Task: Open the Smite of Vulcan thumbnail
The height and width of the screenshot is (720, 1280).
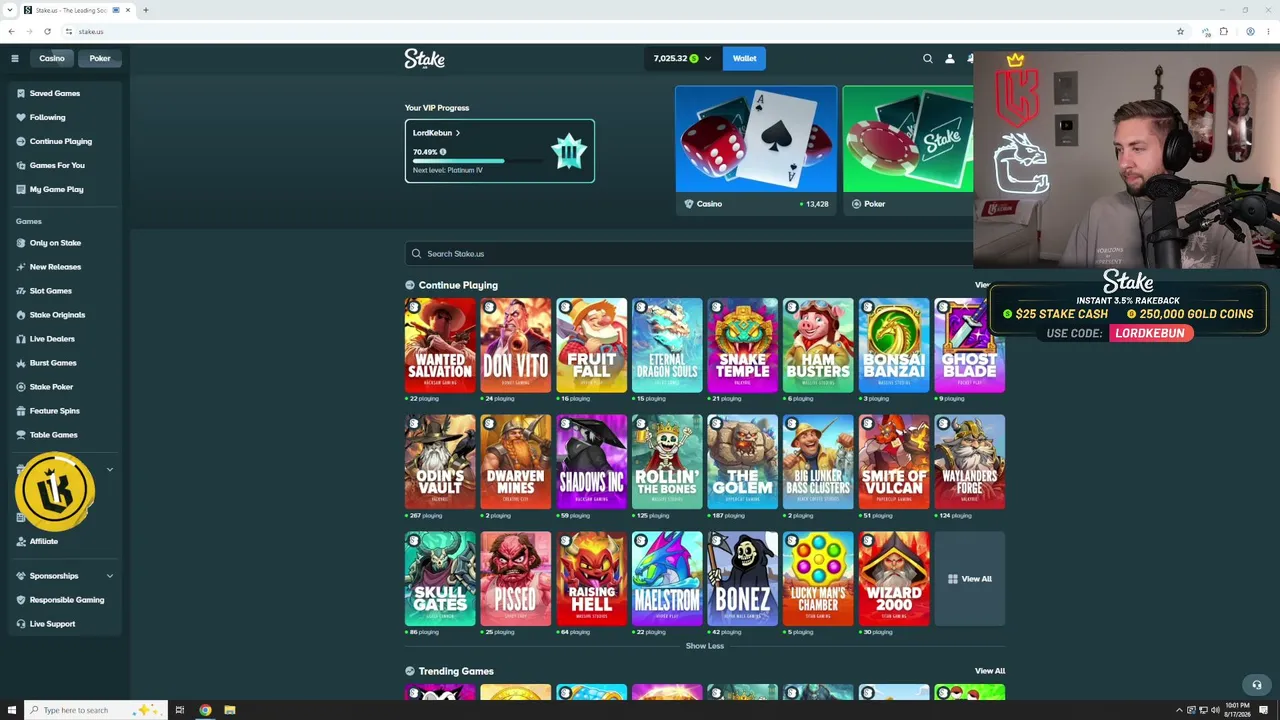Action: pyautogui.click(x=894, y=462)
